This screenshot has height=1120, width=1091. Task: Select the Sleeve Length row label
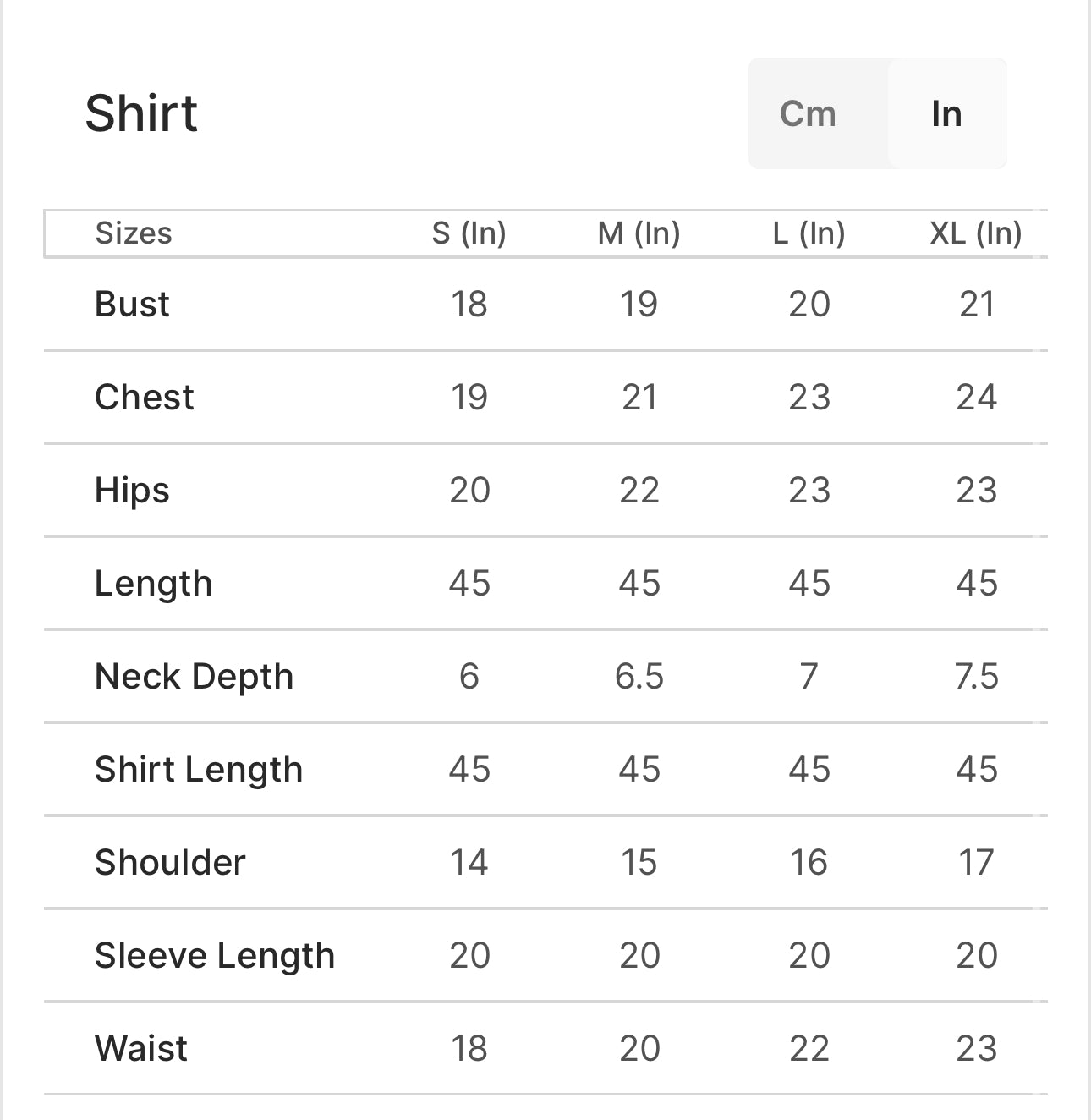215,955
